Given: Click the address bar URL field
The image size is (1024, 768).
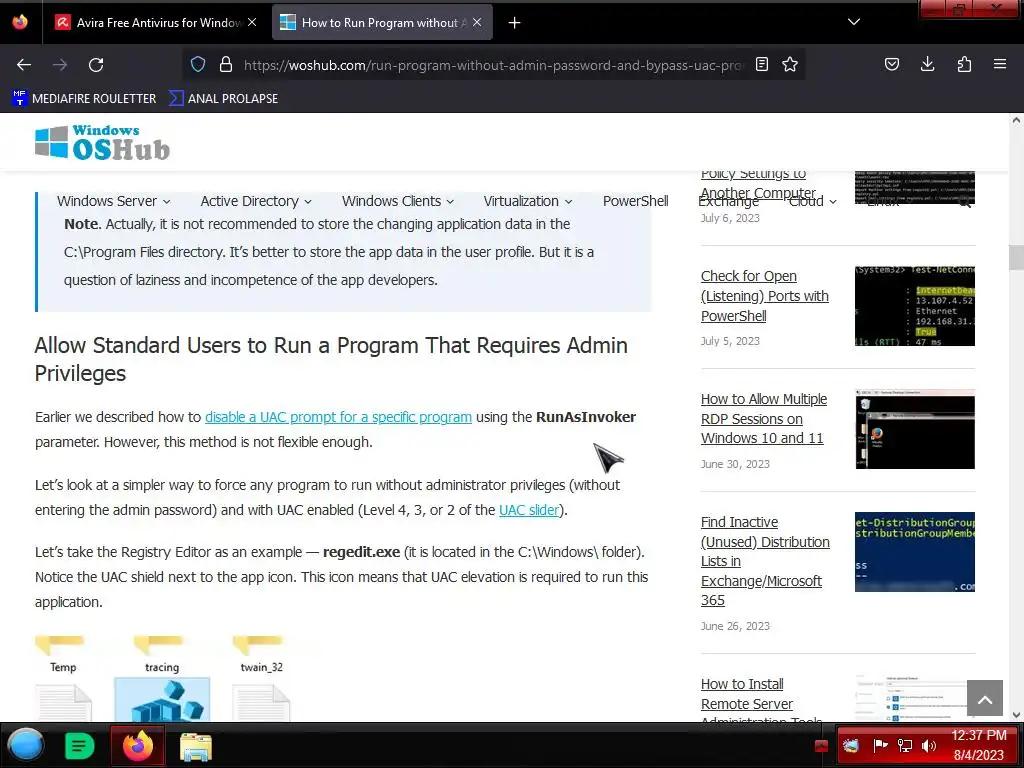Looking at the screenshot, I should (493, 65).
